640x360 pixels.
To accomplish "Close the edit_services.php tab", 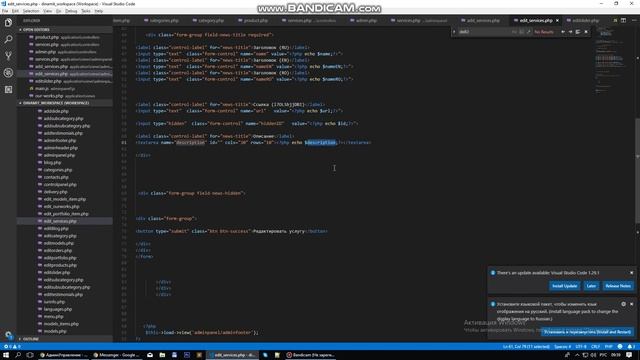I will 557,20.
